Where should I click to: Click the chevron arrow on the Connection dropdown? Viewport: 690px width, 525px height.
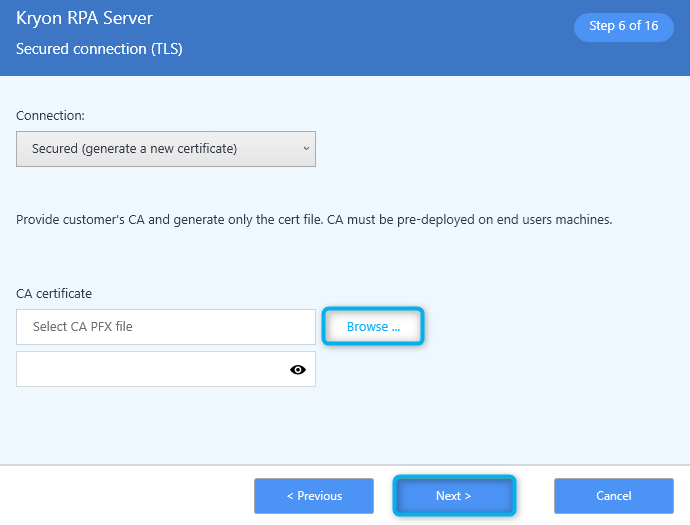coord(306,149)
